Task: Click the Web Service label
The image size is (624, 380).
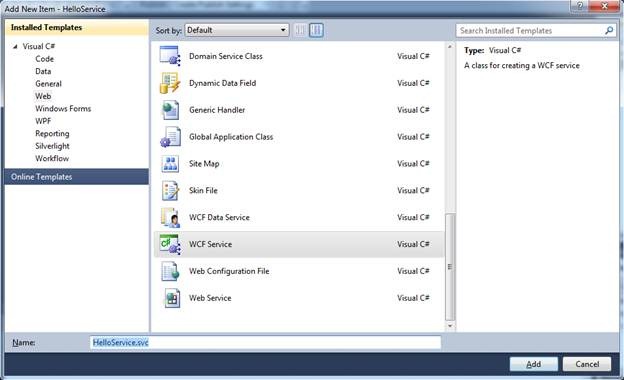Action: pos(210,298)
